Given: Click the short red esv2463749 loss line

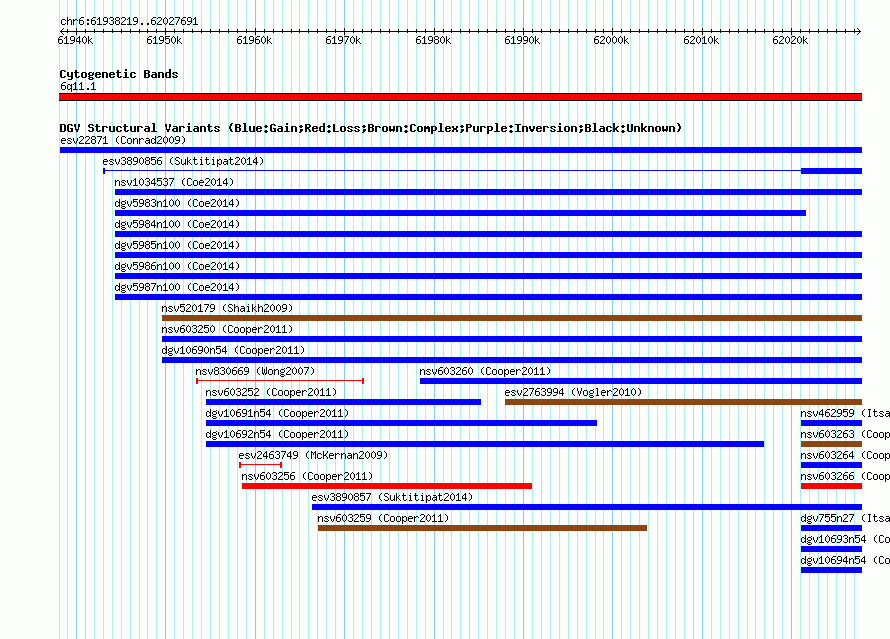Looking at the screenshot, I should [x=261, y=465].
